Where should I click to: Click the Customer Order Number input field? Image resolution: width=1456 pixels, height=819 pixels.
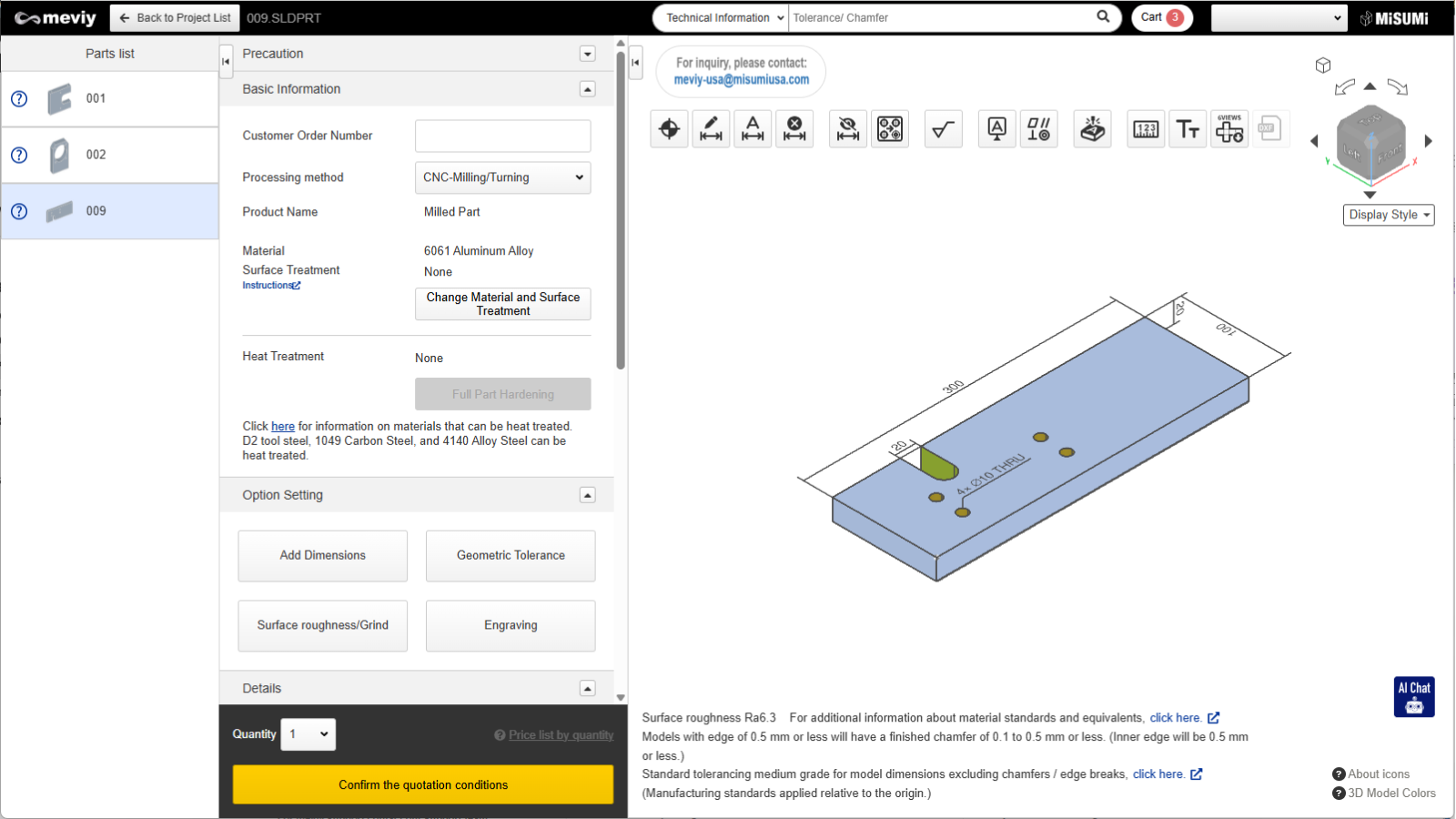click(502, 136)
